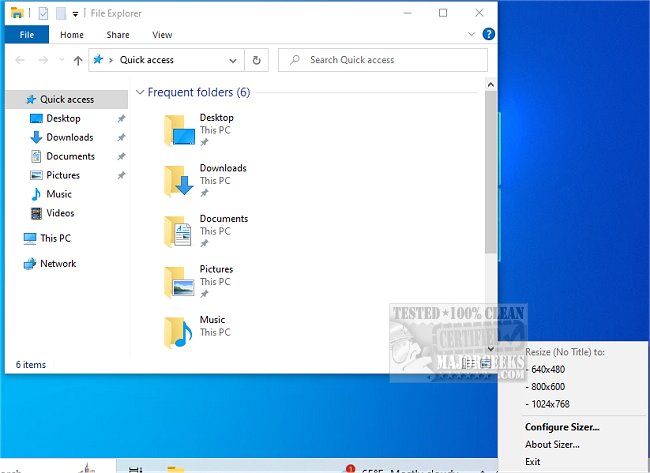Select the Desktop folder icon in Frequent folders
The height and width of the screenshot is (473, 650).
tap(179, 130)
